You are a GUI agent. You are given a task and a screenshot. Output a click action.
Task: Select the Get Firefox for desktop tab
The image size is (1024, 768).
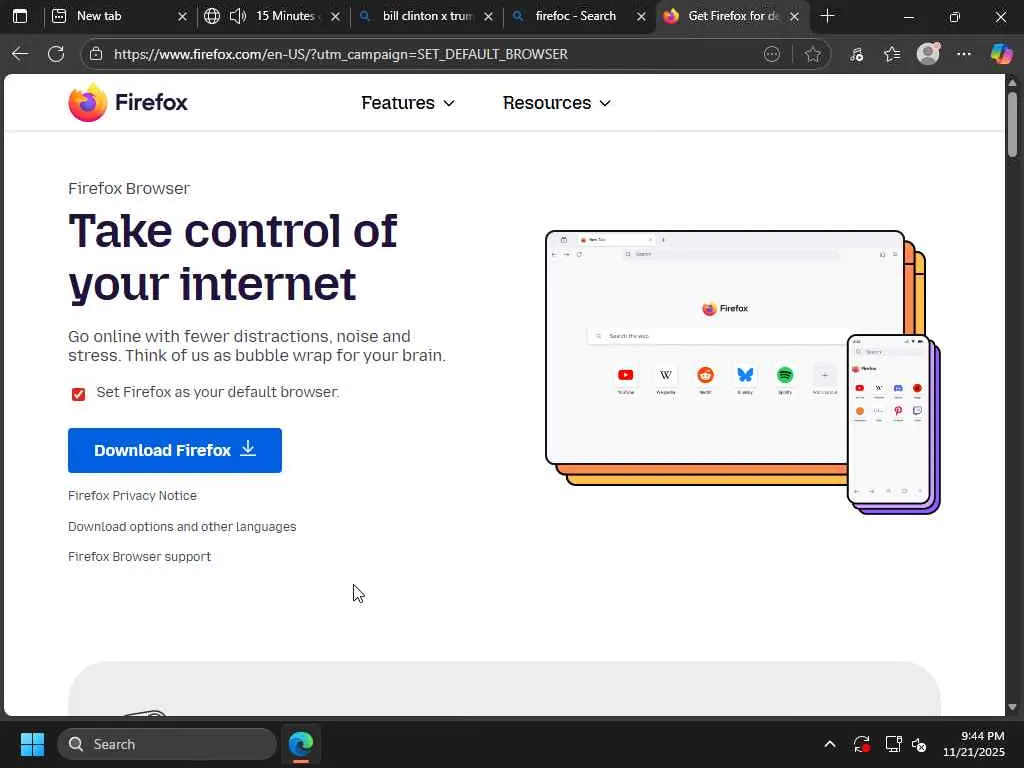733,16
